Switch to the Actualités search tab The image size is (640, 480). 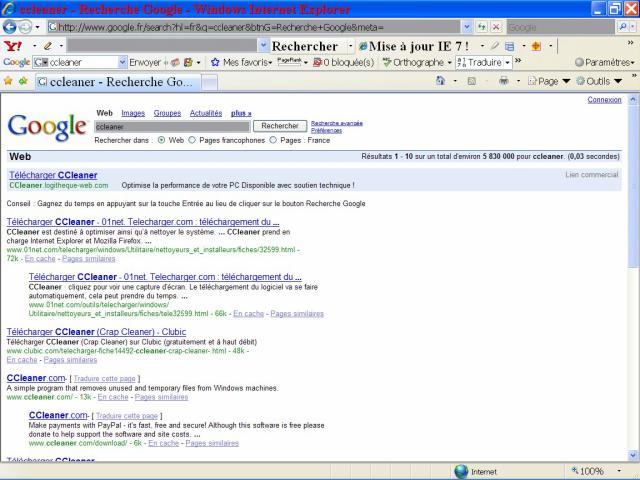click(x=206, y=113)
